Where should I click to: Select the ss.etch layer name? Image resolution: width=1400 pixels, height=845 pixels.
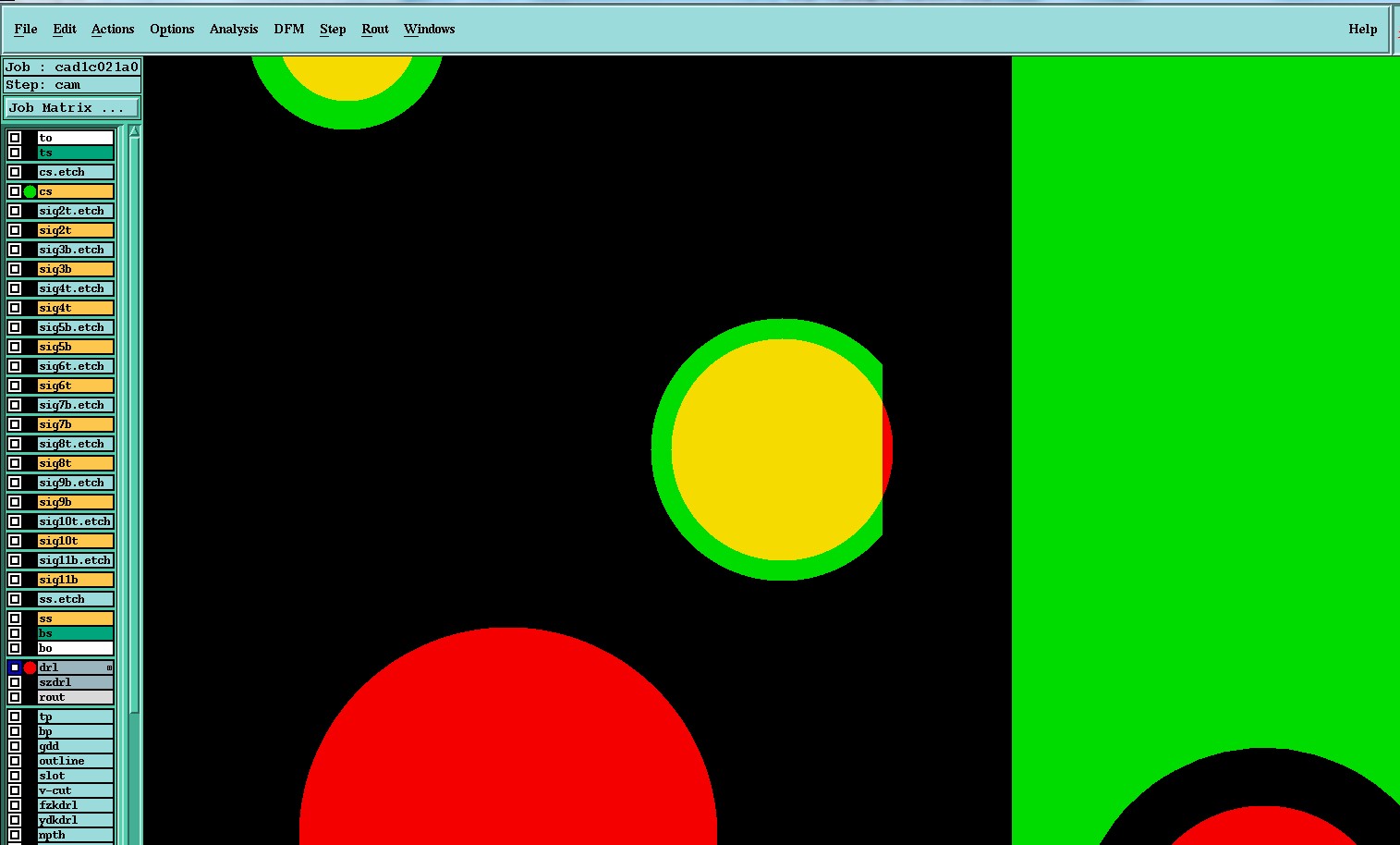point(76,599)
